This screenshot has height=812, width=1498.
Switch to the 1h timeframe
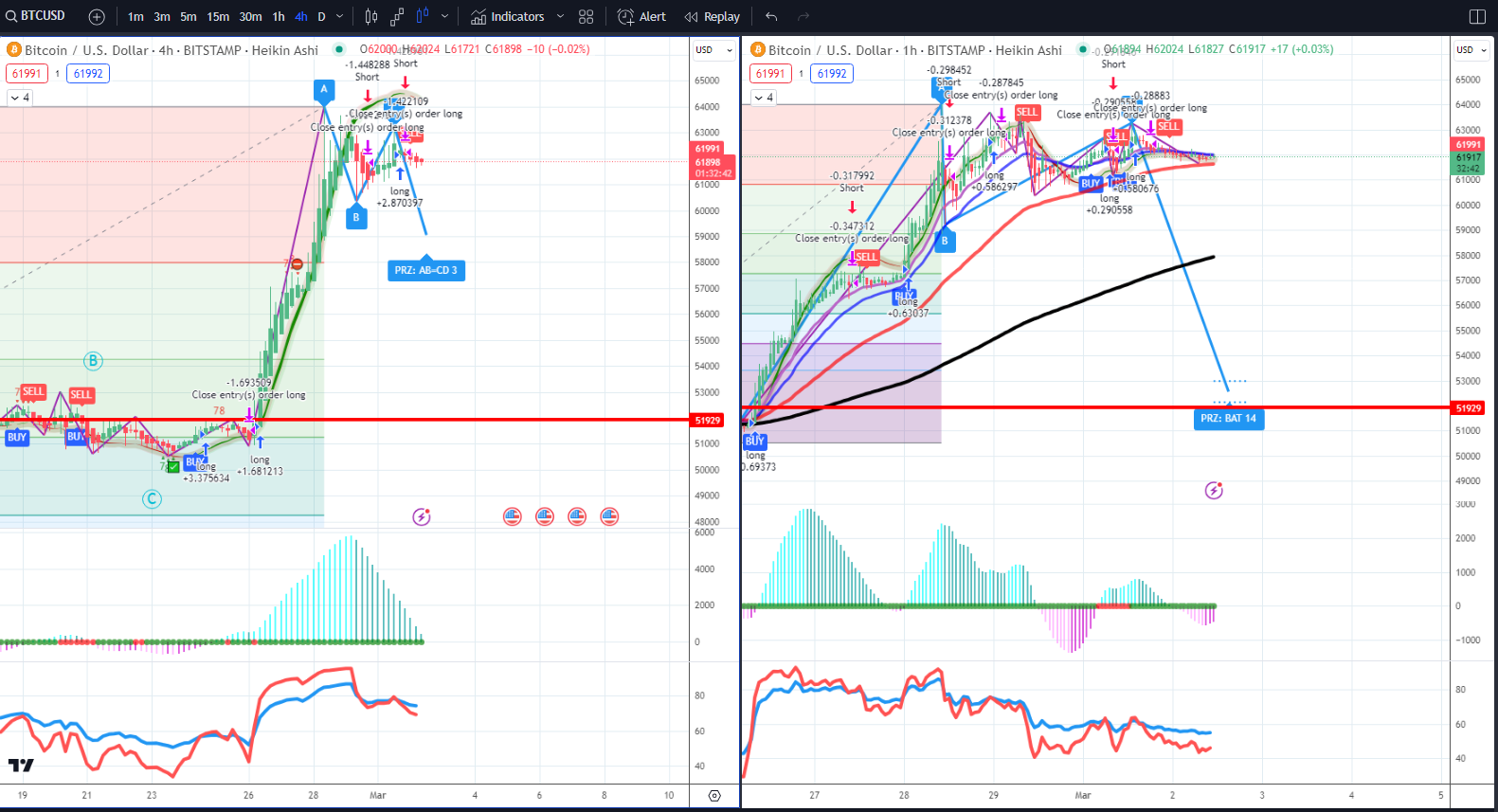pyautogui.click(x=279, y=16)
